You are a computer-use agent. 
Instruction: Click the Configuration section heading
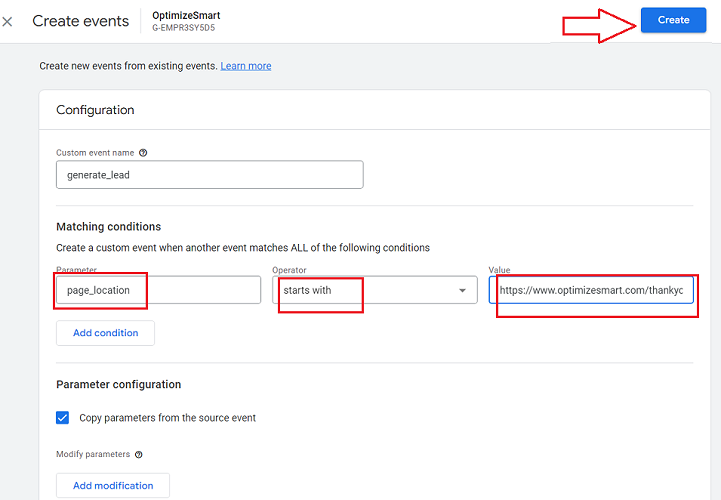pos(95,110)
